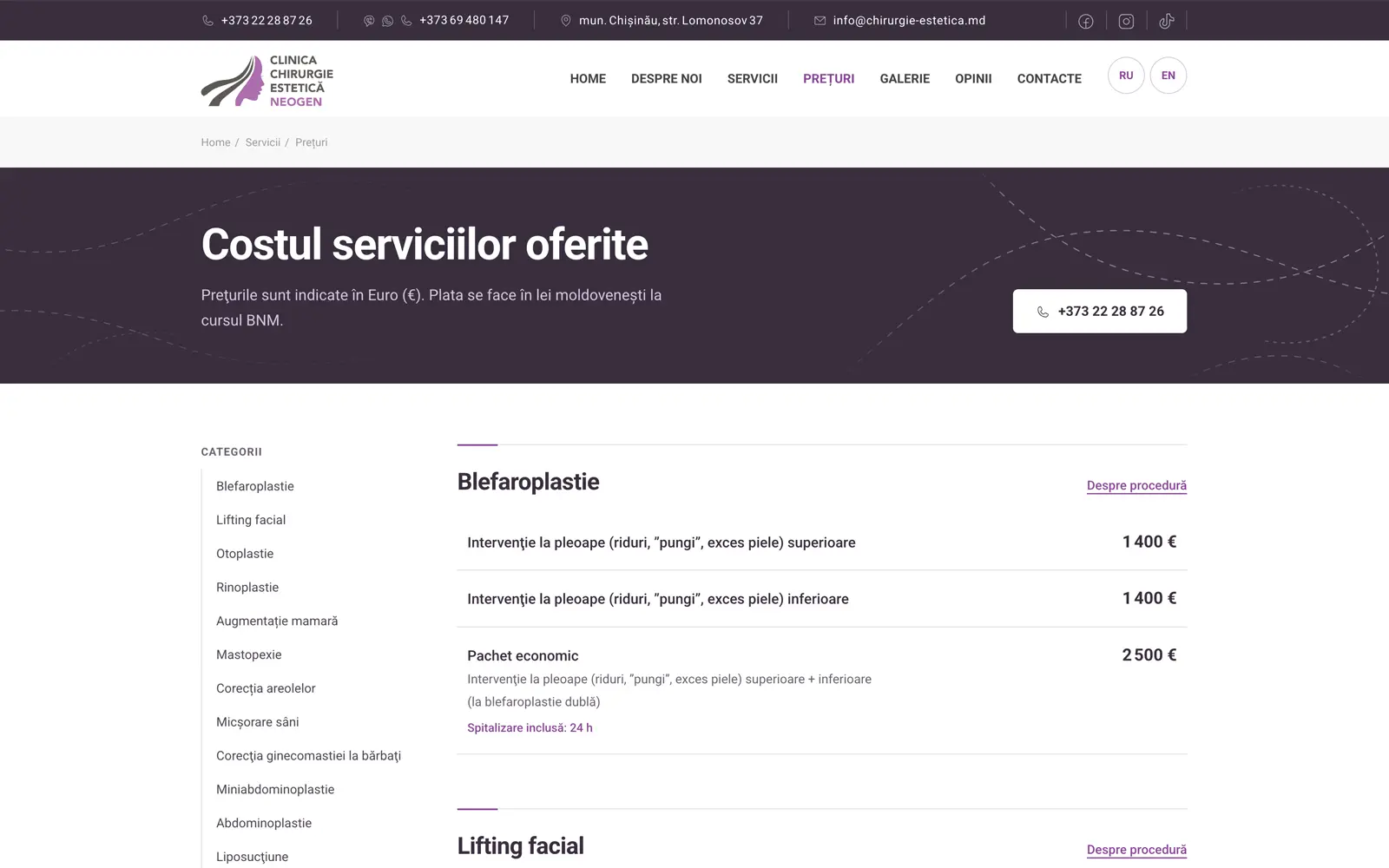This screenshot has width=1389, height=868.
Task: Open the Facebook icon in top bar
Action: point(1085,21)
